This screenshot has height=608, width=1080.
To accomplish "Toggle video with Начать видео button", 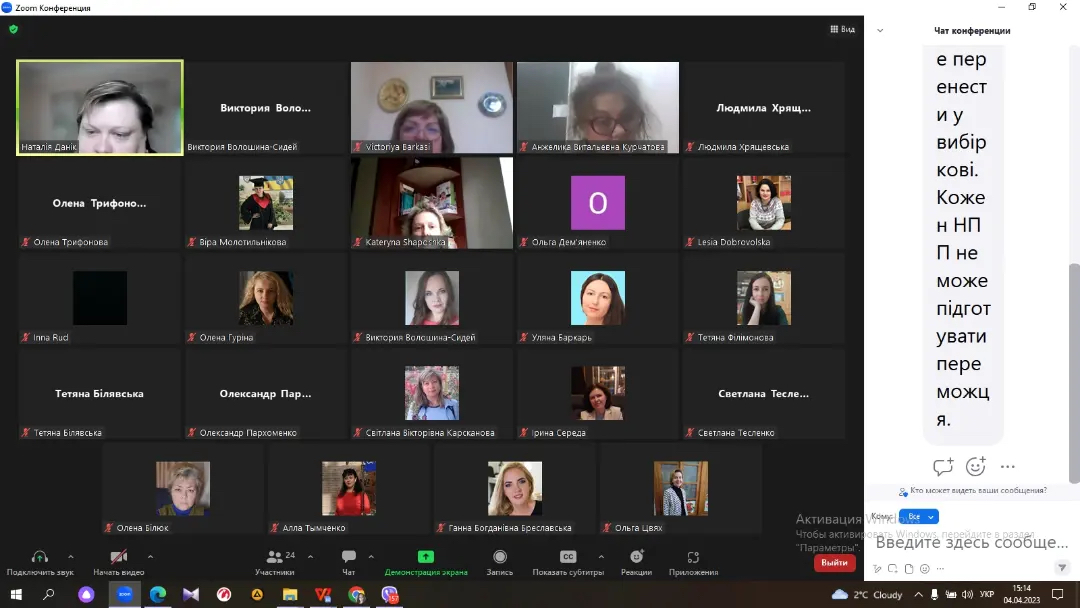I will pos(119,557).
